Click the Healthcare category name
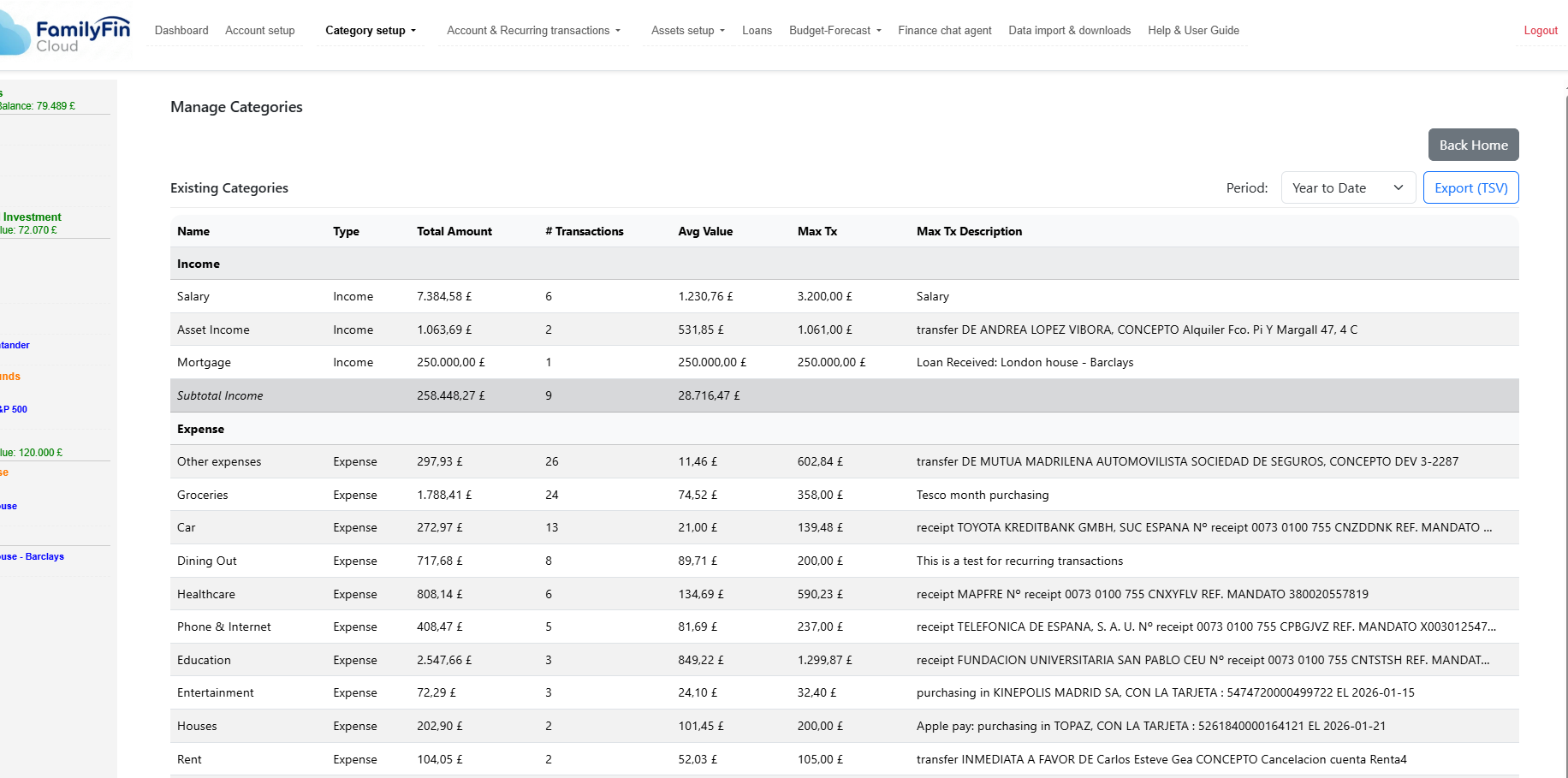Viewport: 1568px width, 778px height. coord(206,594)
